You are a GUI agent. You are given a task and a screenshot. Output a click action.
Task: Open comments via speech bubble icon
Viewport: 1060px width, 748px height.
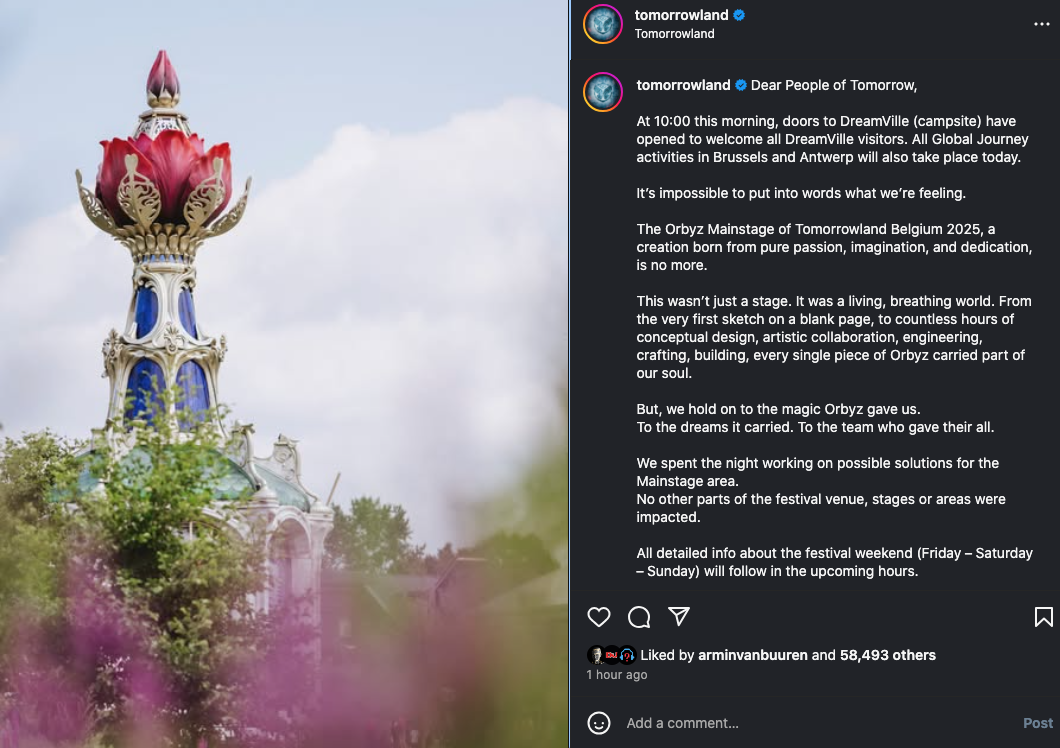[639, 617]
